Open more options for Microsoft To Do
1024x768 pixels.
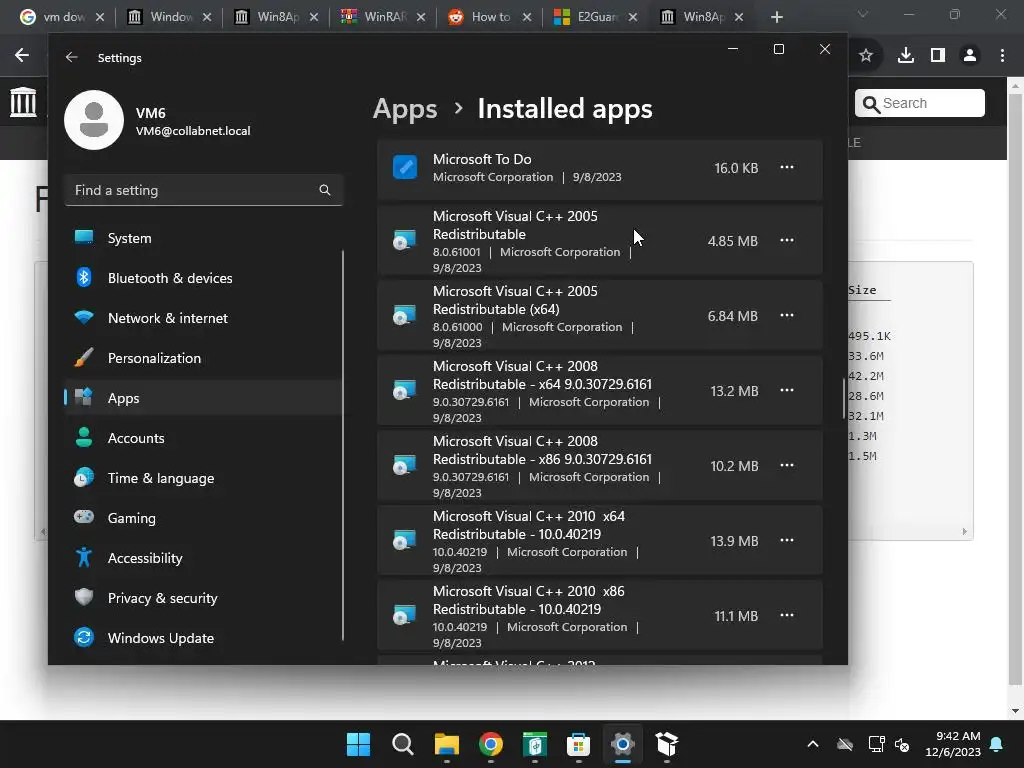point(787,167)
